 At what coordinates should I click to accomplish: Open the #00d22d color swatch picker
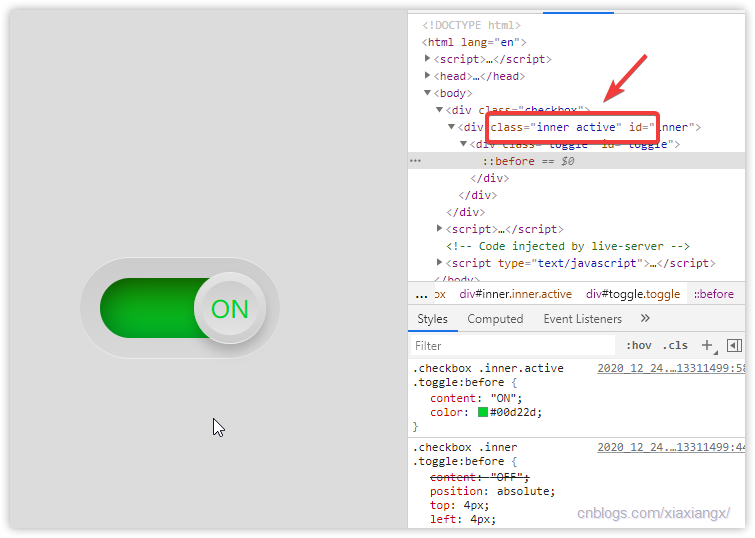(x=482, y=412)
